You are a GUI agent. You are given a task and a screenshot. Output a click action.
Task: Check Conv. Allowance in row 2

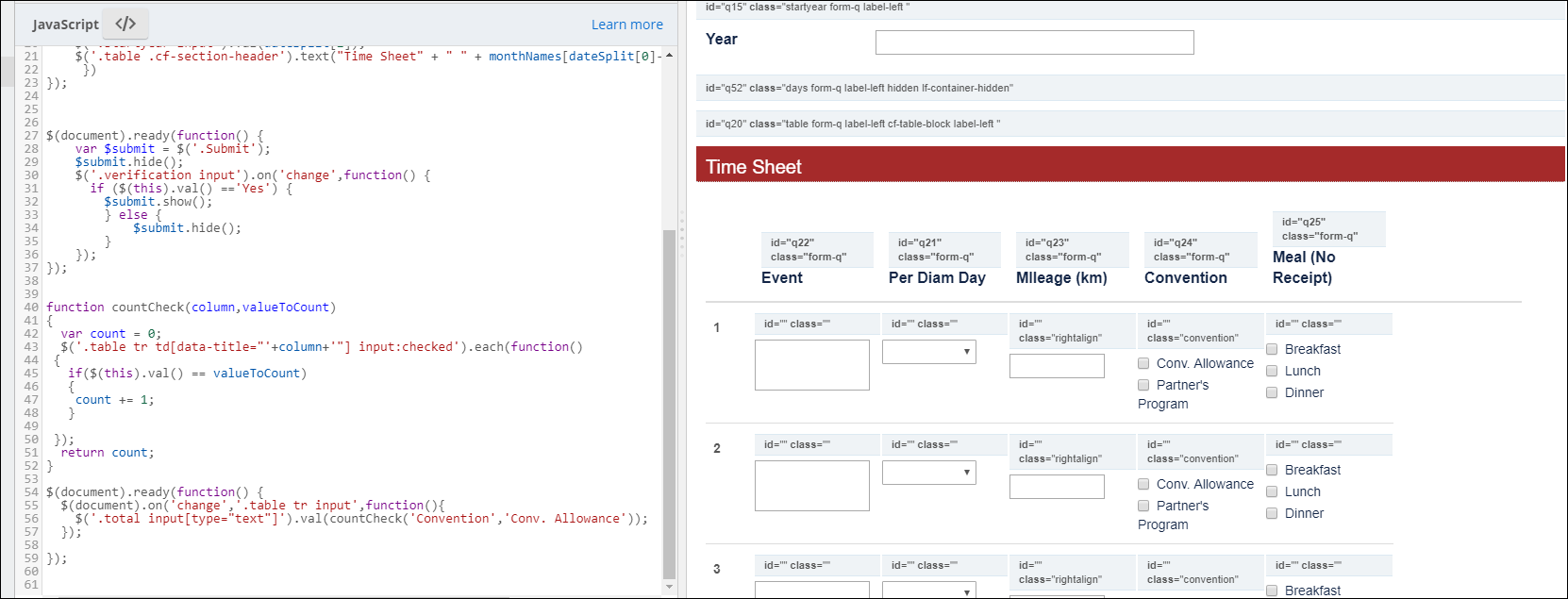(x=1143, y=484)
